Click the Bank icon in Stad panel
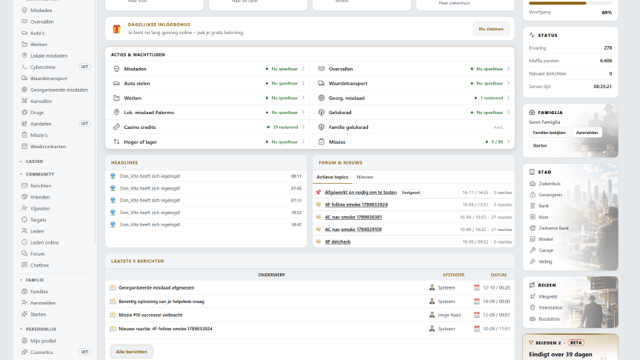640x360 pixels. point(532,206)
